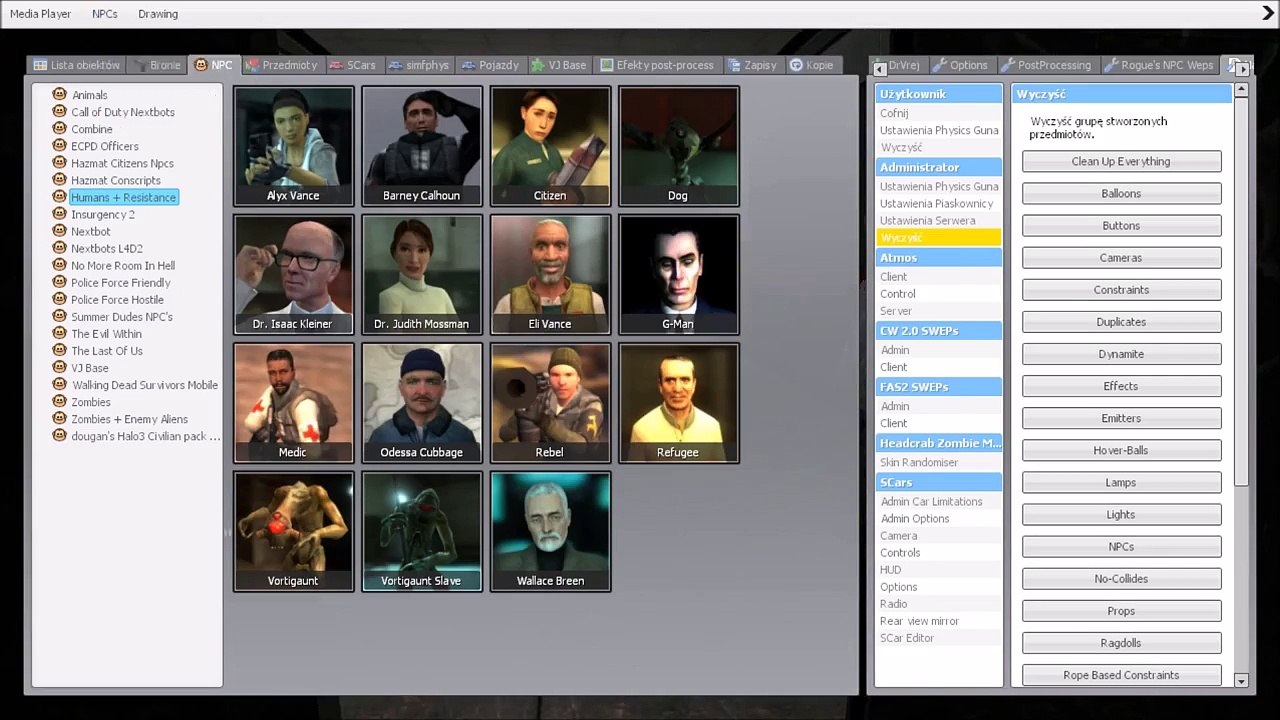The width and height of the screenshot is (1280, 720).
Task: Click the monkey icon beside Nextbots L4D2
Action: point(60,248)
